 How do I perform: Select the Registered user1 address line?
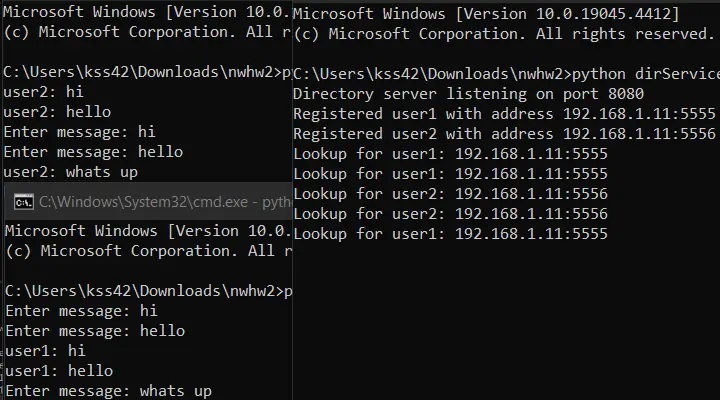click(504, 114)
